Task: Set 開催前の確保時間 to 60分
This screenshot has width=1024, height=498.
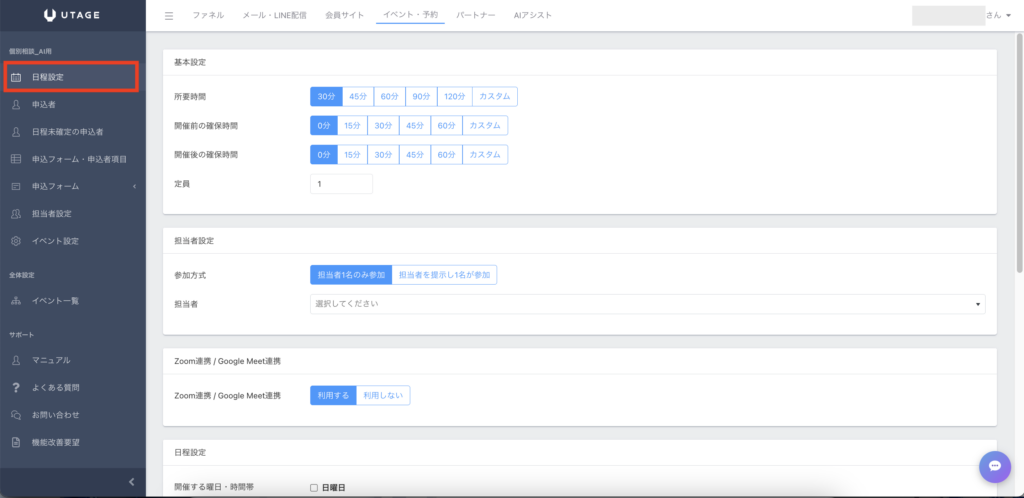Action: (447, 125)
